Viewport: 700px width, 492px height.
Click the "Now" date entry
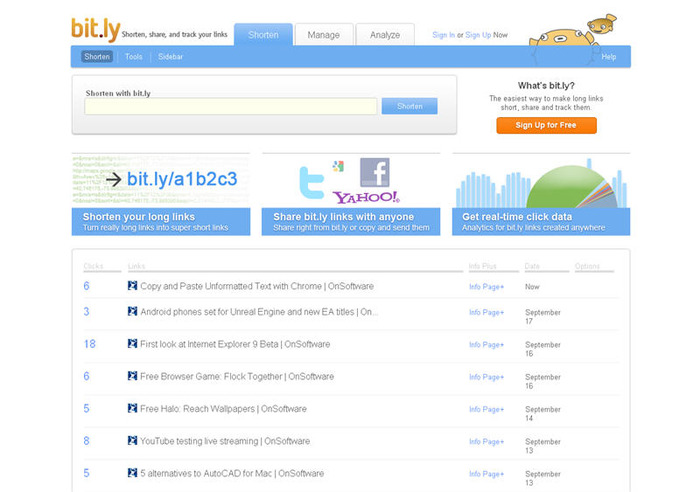[x=532, y=287]
